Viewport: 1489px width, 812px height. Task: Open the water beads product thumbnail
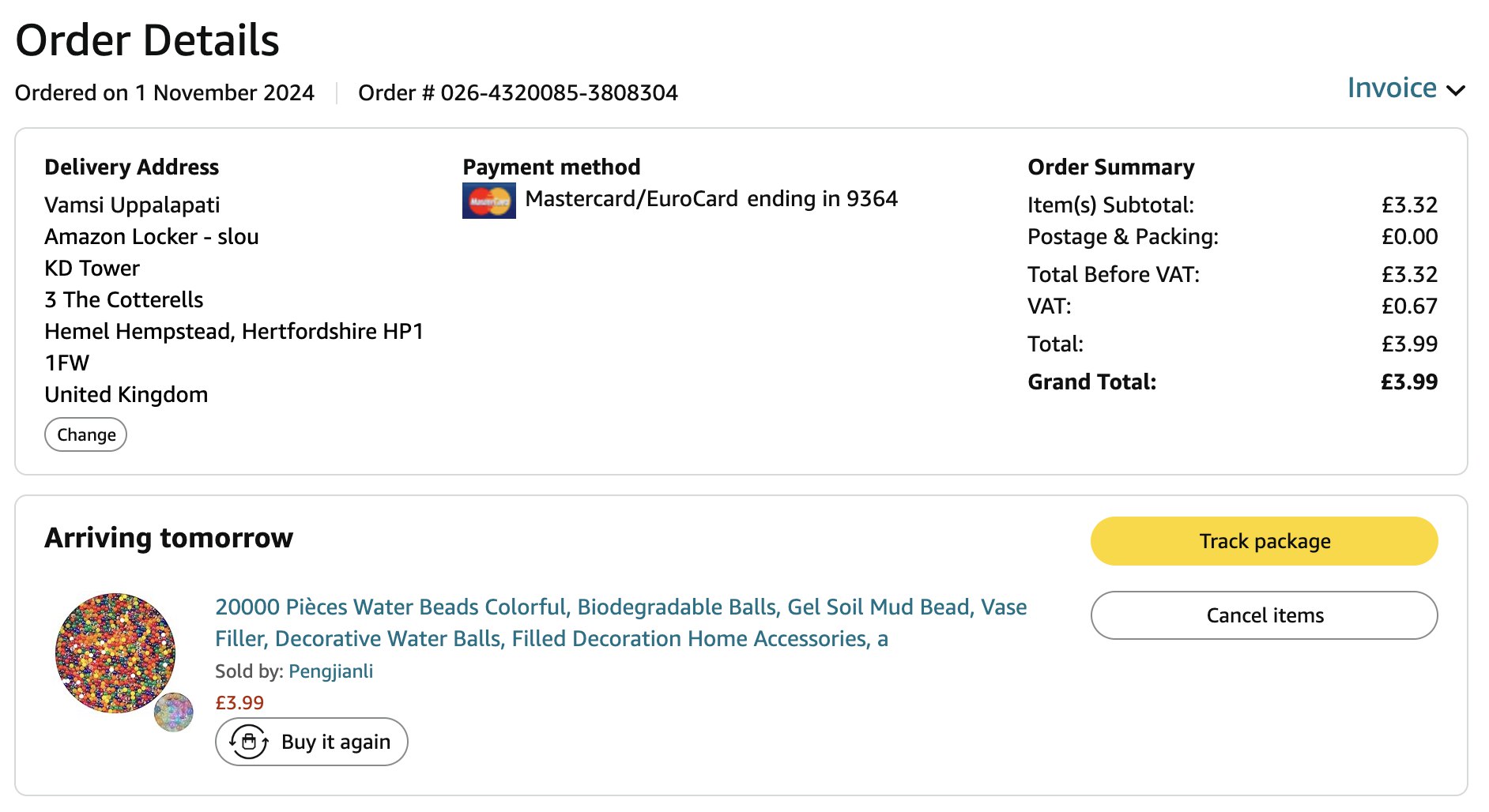click(115, 653)
